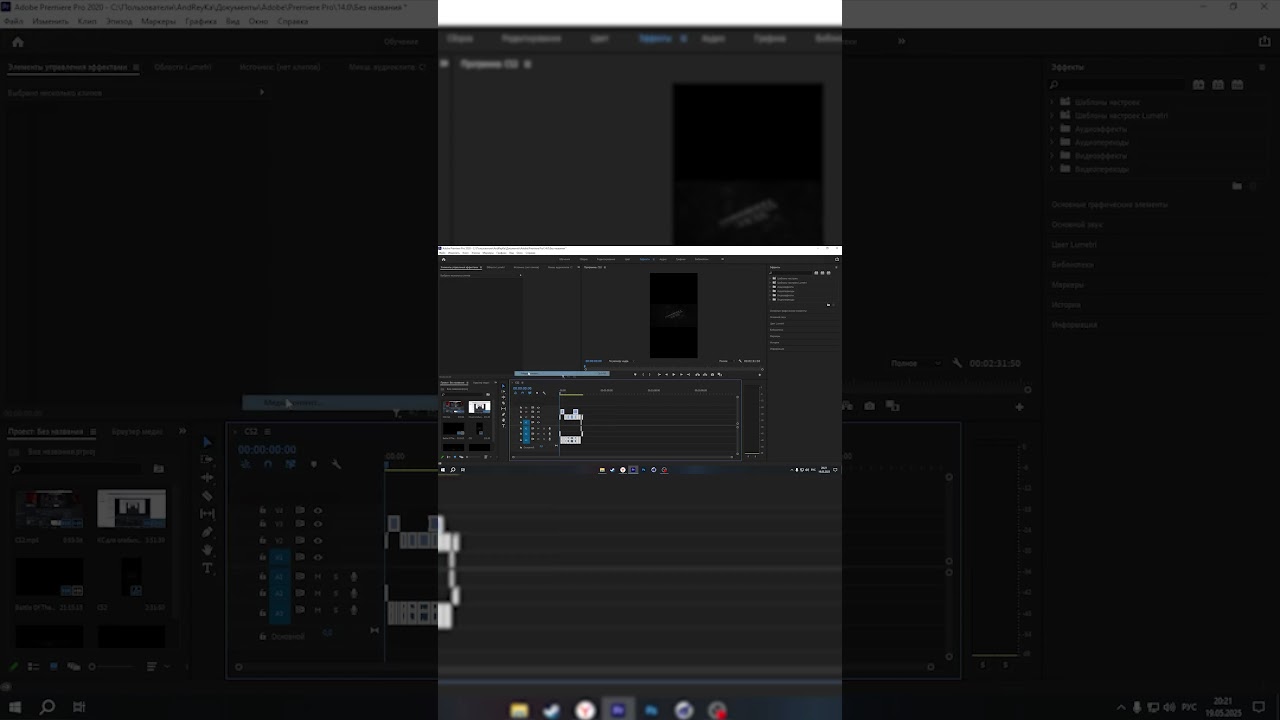Image resolution: width=1280 pixels, height=720 pixels.
Task: Expand Аудиопереходы folder in large Effects panel
Action: click(x=1053, y=142)
